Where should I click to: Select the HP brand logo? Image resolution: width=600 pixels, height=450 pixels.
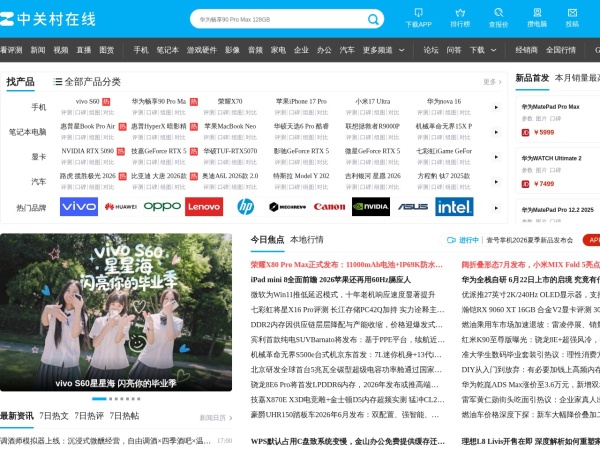click(x=246, y=207)
